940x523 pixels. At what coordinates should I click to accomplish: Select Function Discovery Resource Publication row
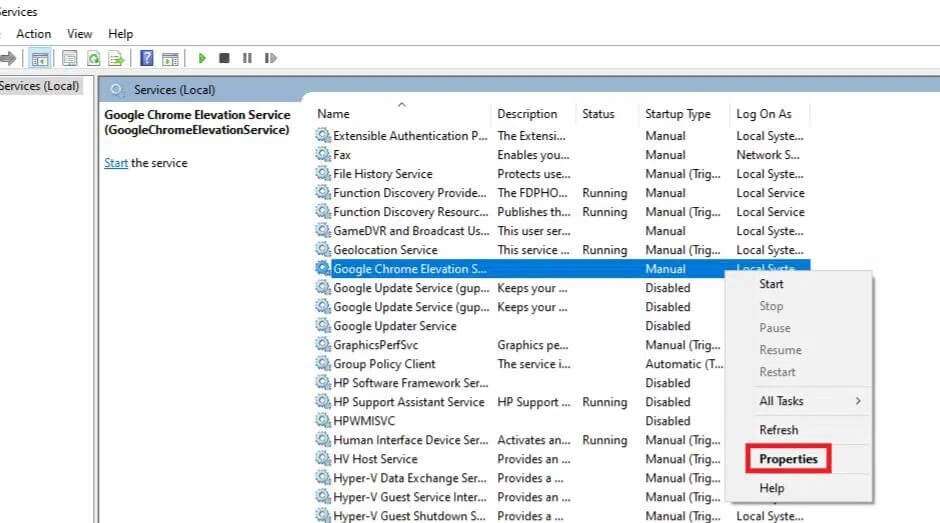tap(562, 212)
